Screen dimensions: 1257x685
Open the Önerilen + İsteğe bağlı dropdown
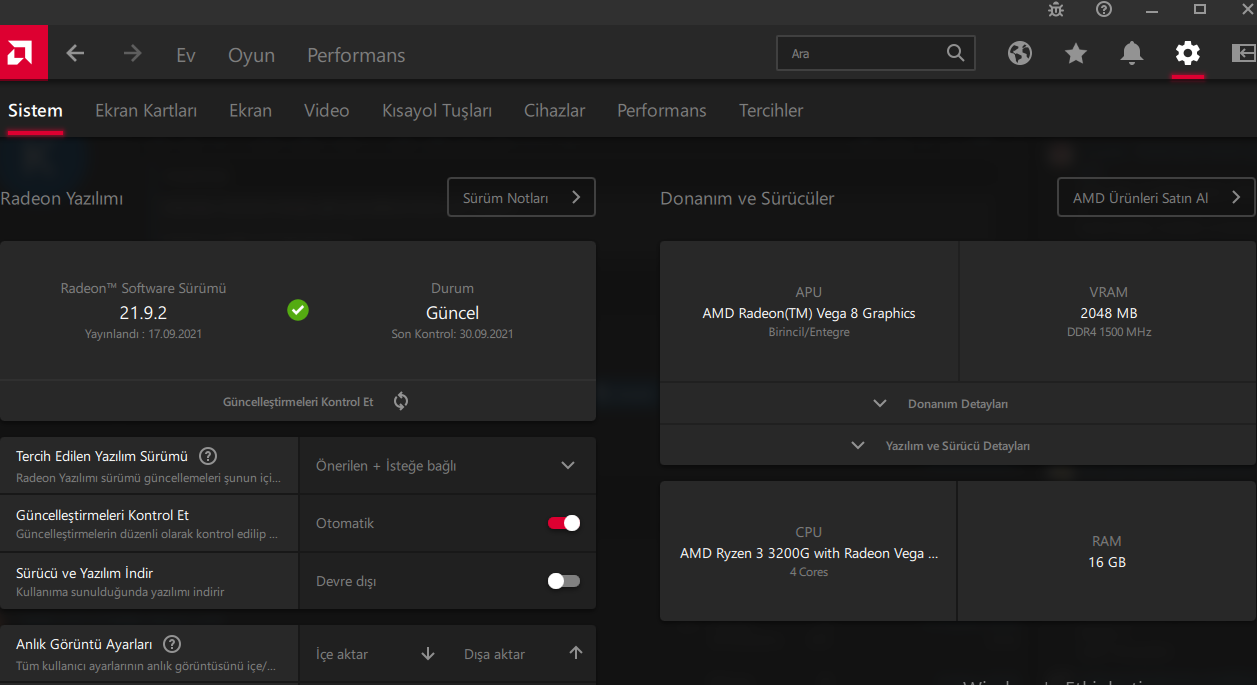pyautogui.click(x=446, y=466)
